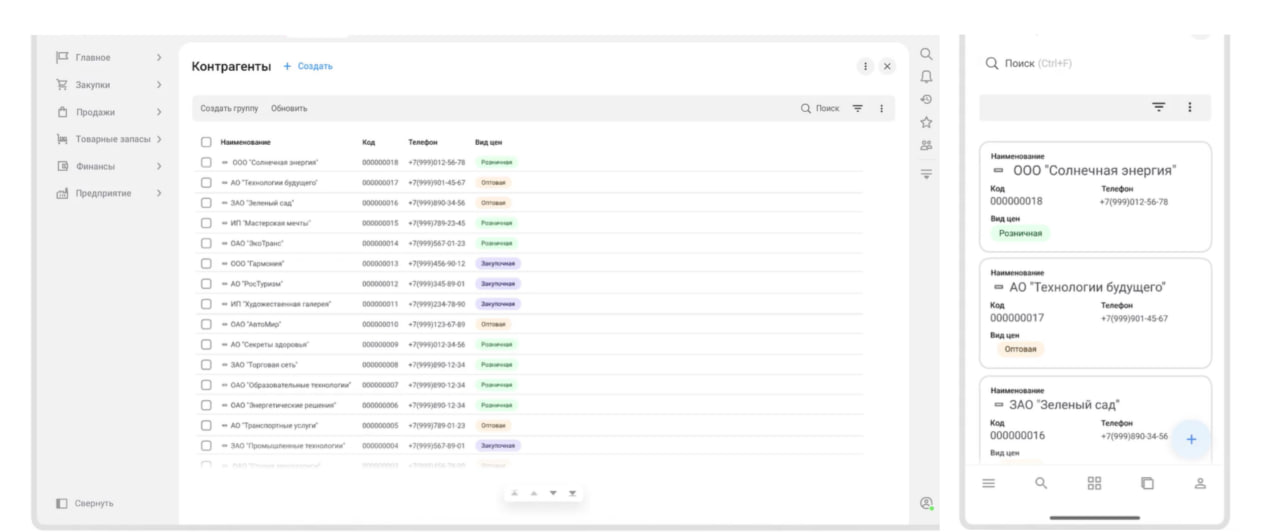Collapse sidebar with Свернуть label
This screenshot has height=532, width=1280.
point(94,503)
